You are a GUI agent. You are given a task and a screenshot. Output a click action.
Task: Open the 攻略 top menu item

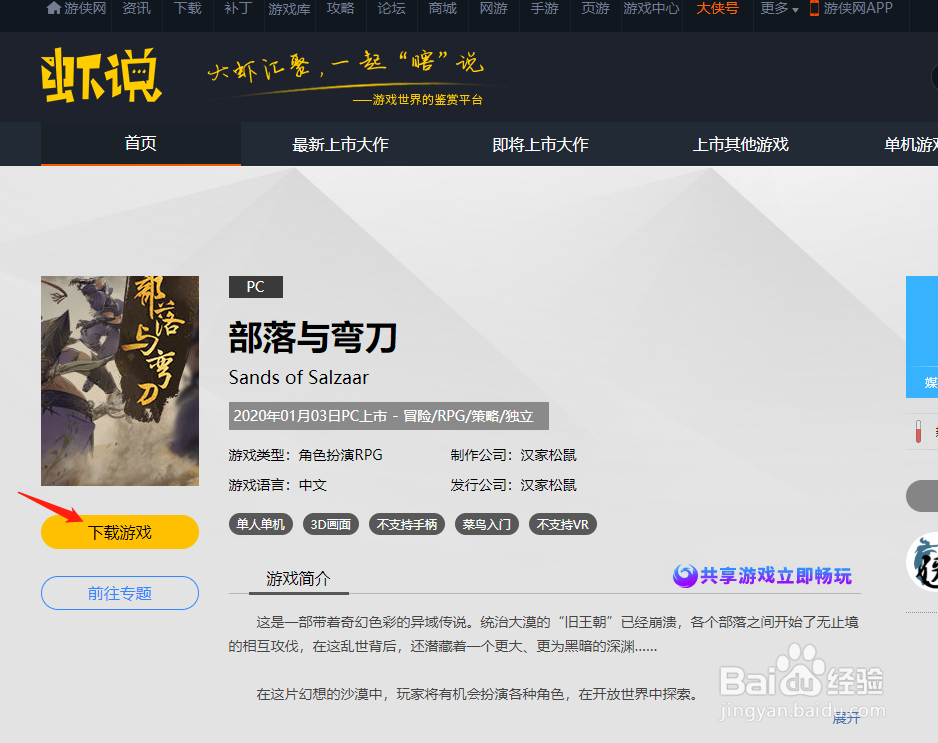pos(340,8)
